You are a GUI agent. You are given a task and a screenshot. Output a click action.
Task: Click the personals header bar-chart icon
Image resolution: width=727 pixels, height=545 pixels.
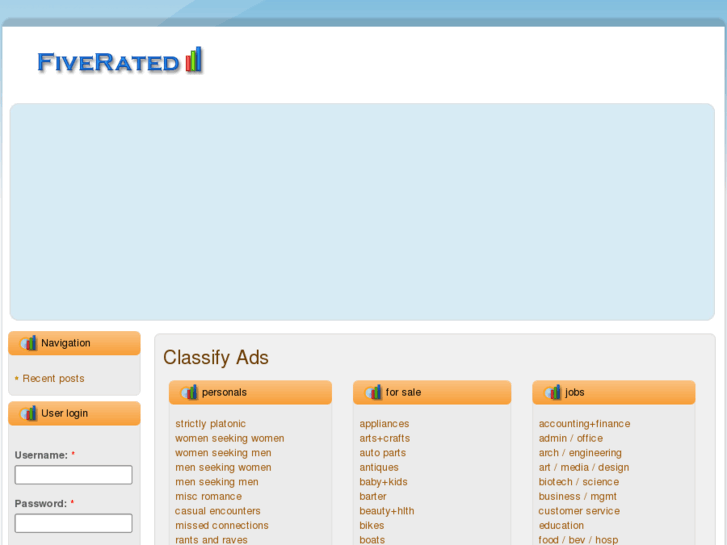189,392
